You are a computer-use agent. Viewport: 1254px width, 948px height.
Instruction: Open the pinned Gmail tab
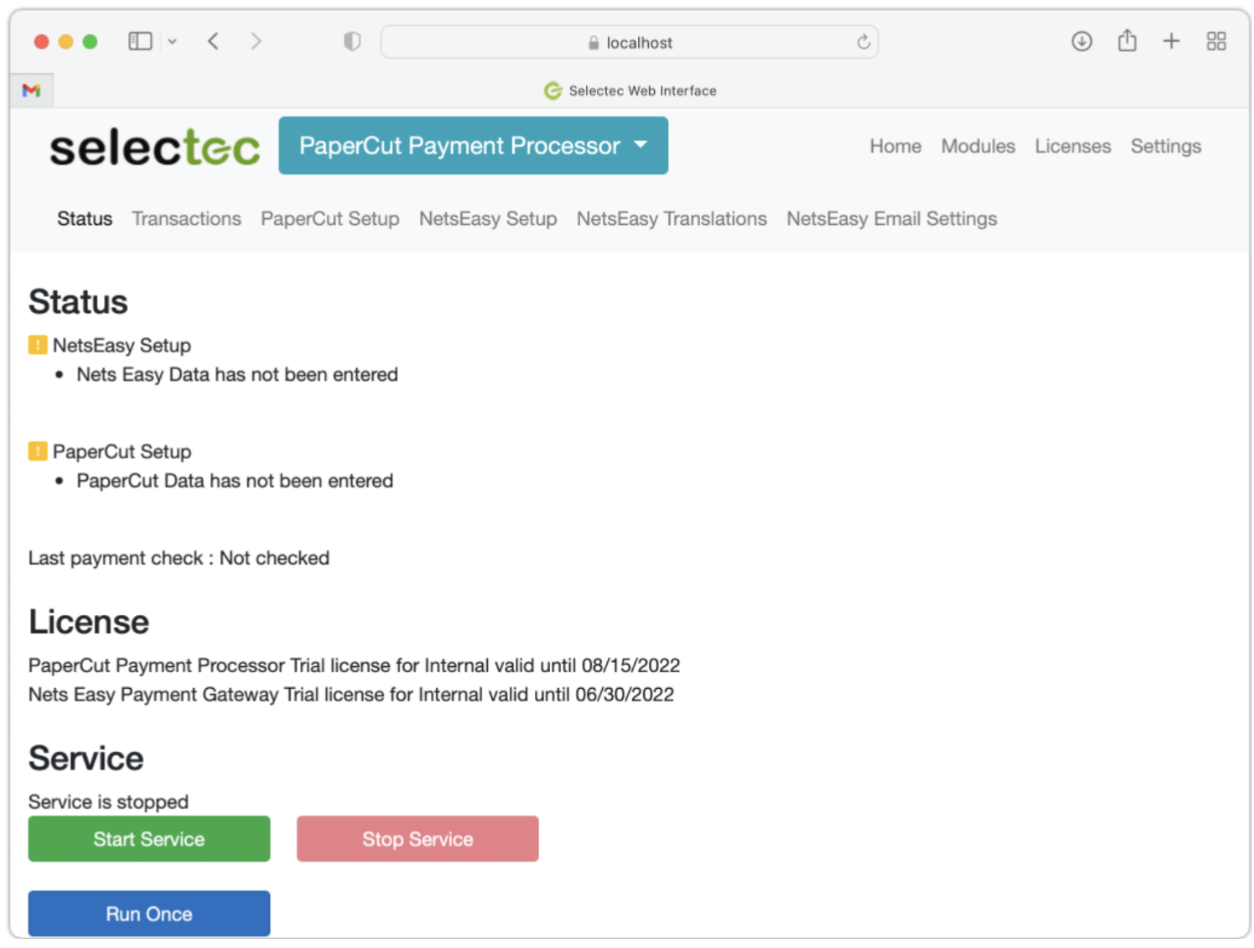point(31,90)
